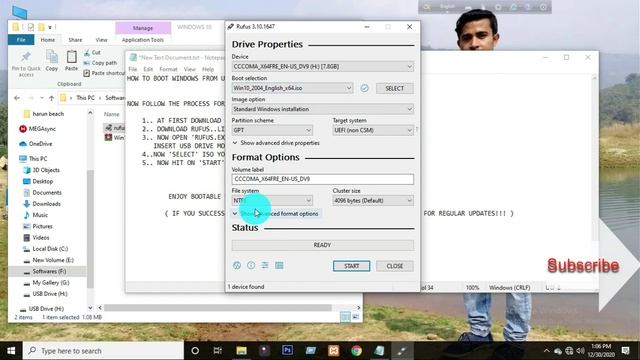The image size is (640, 360).
Task: Click the clock showing 1:06 PM
Action: (x=601, y=347)
